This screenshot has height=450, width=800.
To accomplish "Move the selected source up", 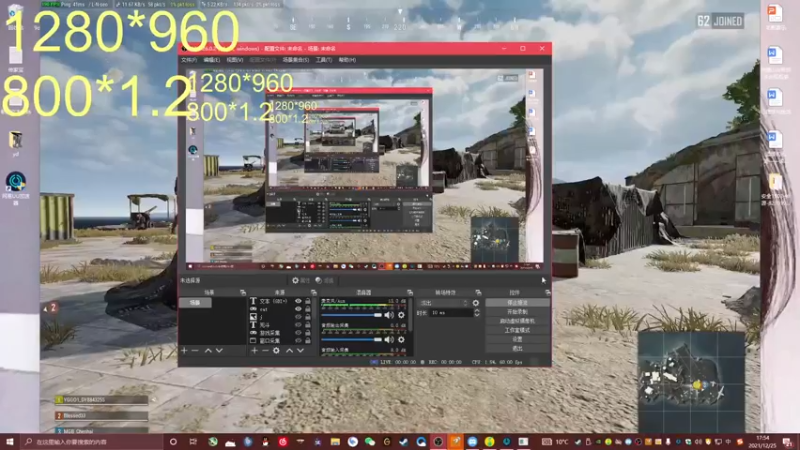I will point(289,351).
